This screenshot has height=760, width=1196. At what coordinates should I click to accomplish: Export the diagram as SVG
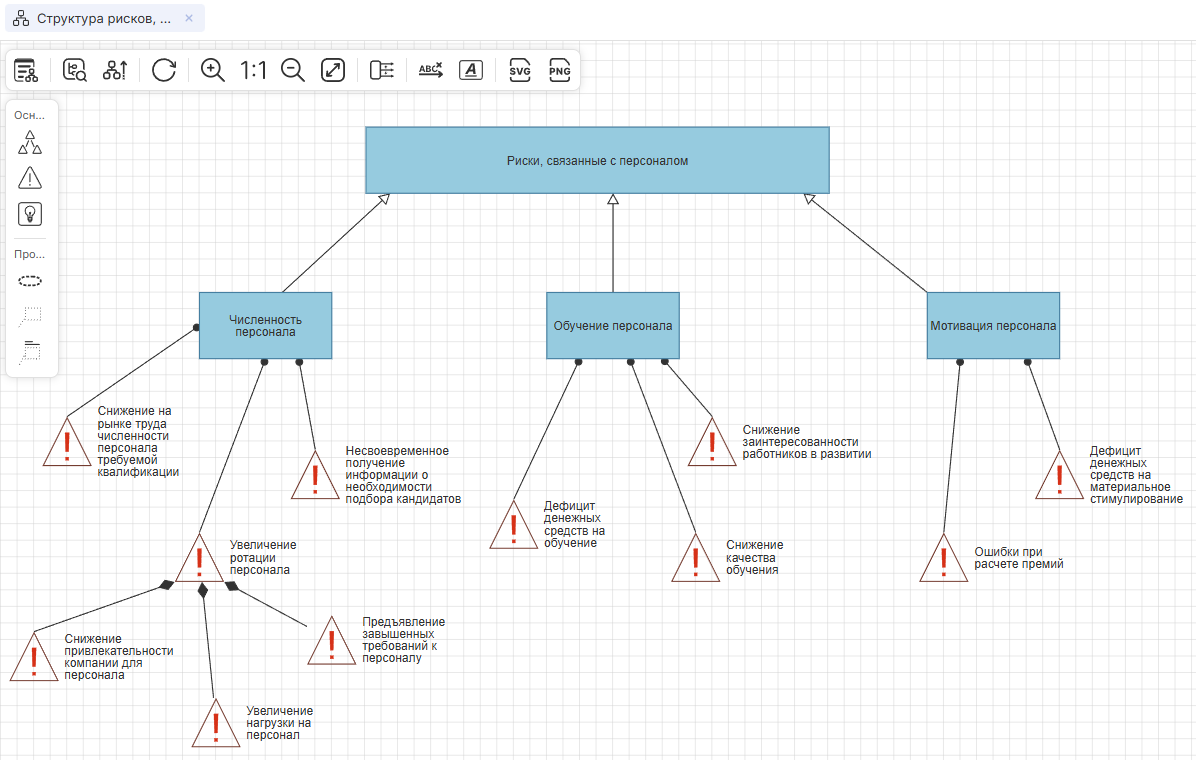pos(520,70)
